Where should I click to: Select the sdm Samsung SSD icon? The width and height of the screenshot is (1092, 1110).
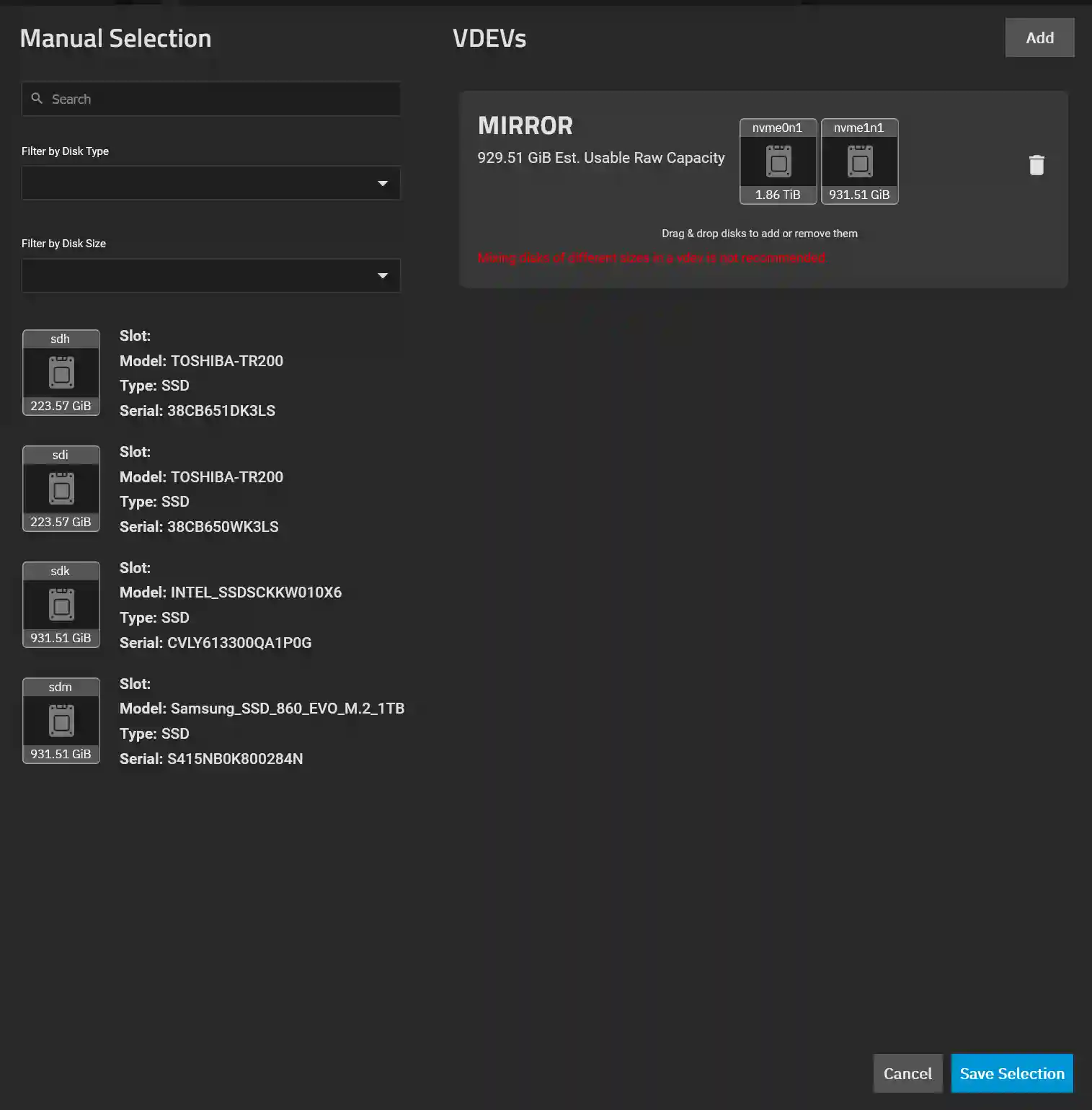(61, 721)
